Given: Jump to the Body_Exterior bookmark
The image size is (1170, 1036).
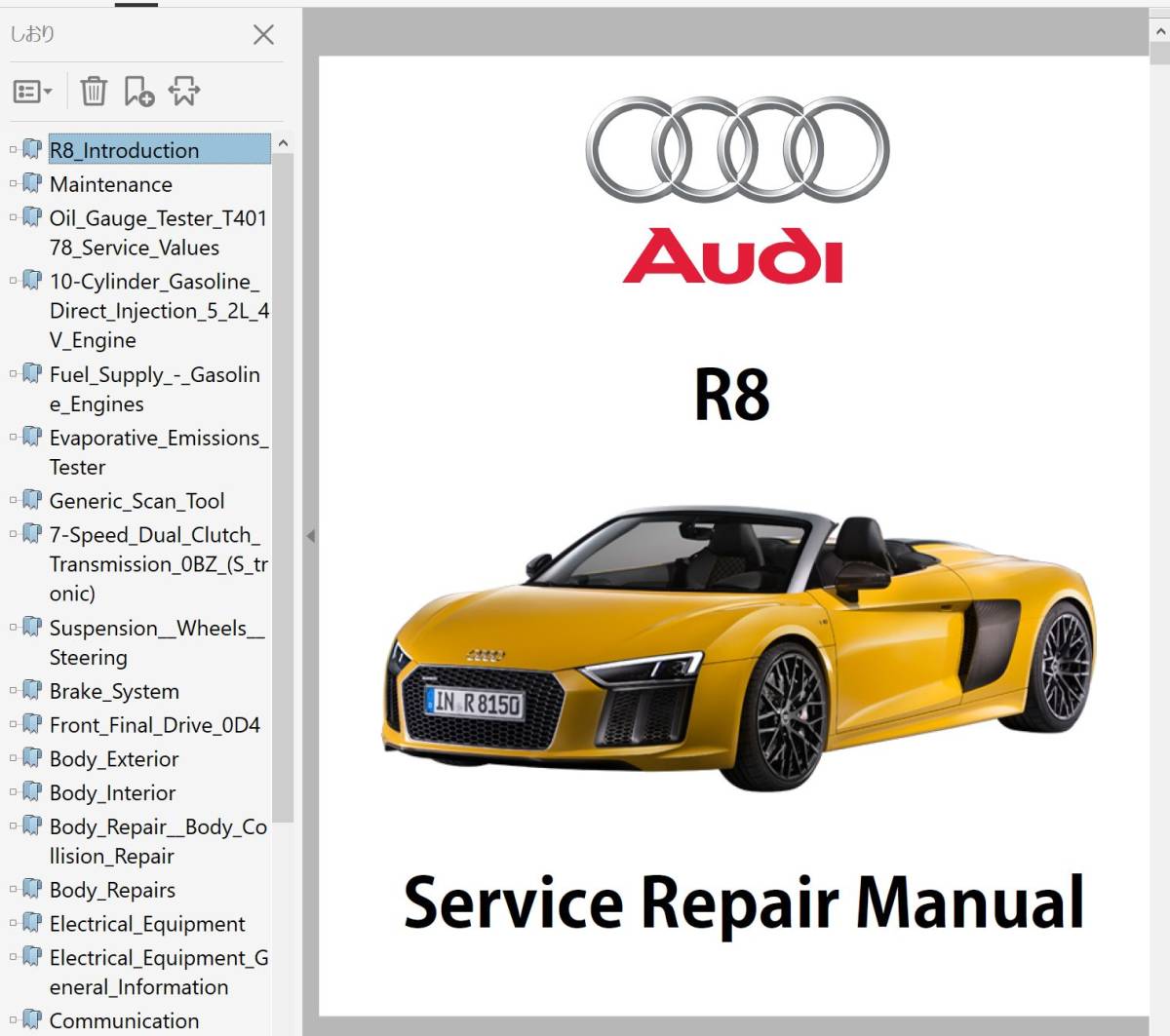Looking at the screenshot, I should (115, 759).
